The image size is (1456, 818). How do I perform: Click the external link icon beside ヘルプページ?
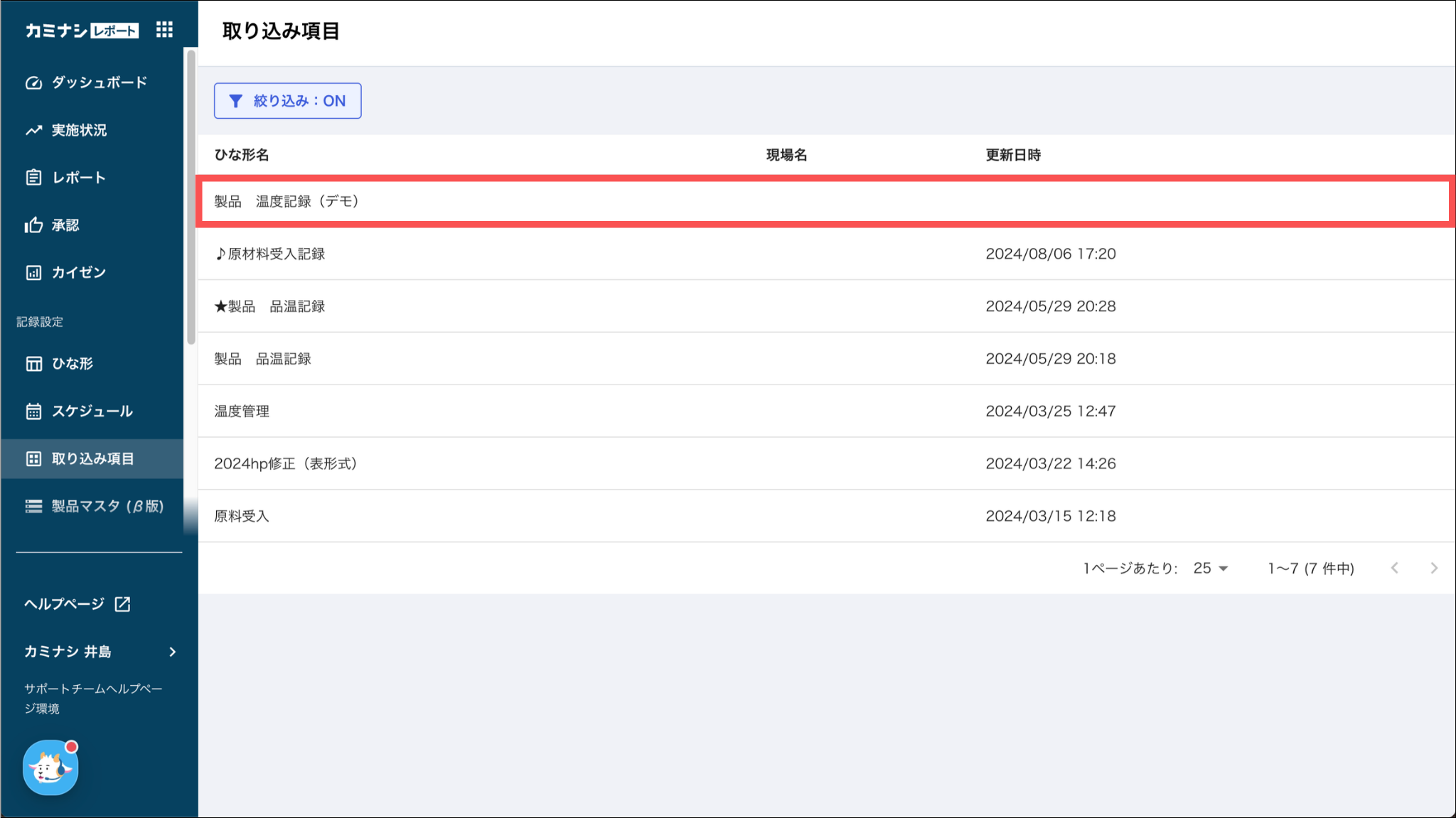point(122,604)
